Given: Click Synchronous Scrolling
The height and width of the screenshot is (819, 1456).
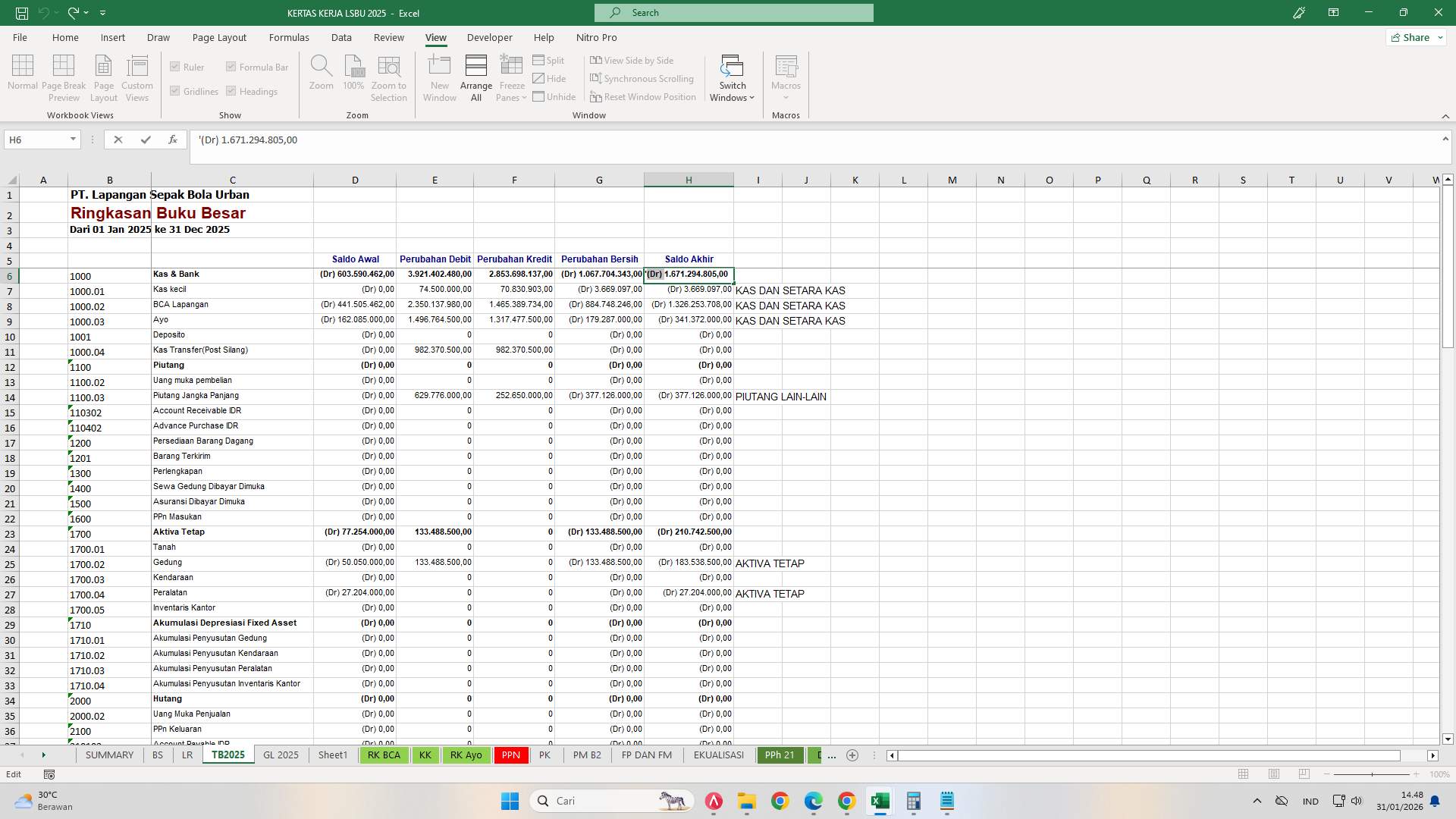Looking at the screenshot, I should [643, 78].
